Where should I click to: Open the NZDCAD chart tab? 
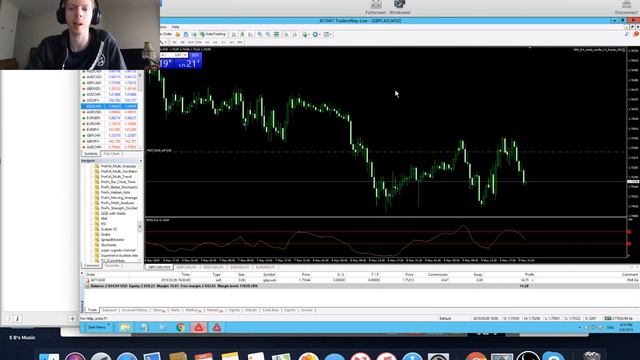(x=213, y=267)
